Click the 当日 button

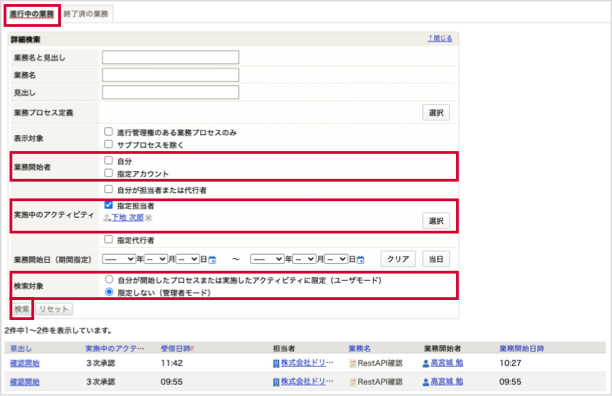point(436,259)
